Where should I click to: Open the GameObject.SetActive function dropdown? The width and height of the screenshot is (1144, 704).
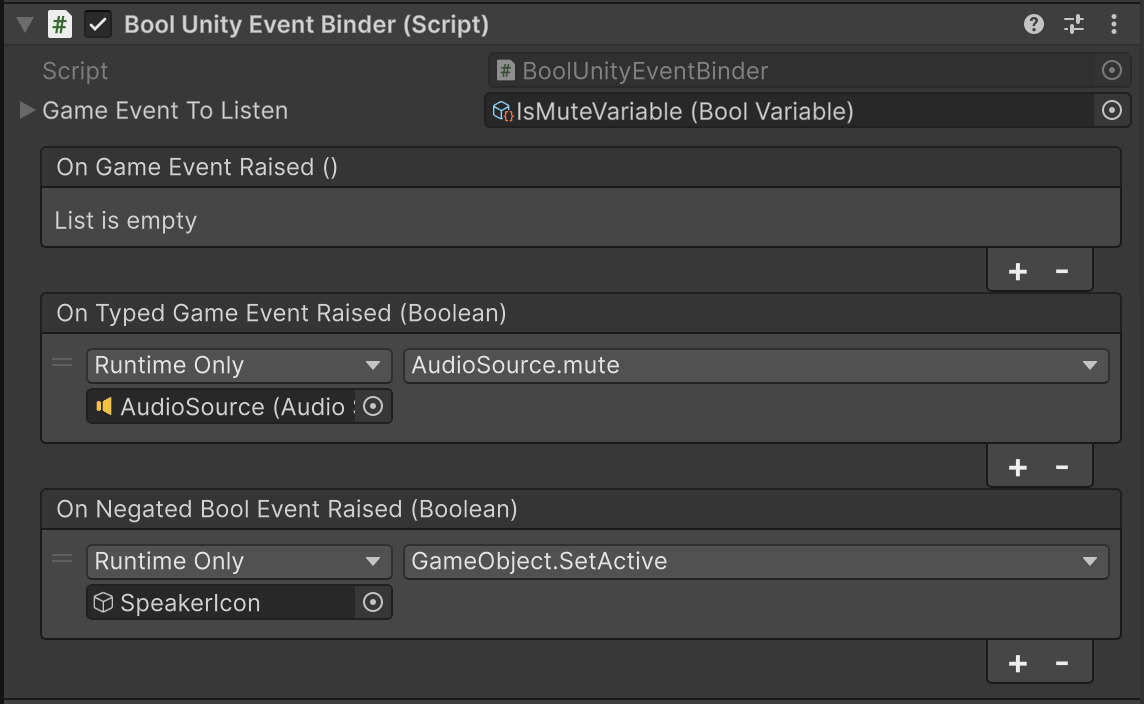pos(756,561)
